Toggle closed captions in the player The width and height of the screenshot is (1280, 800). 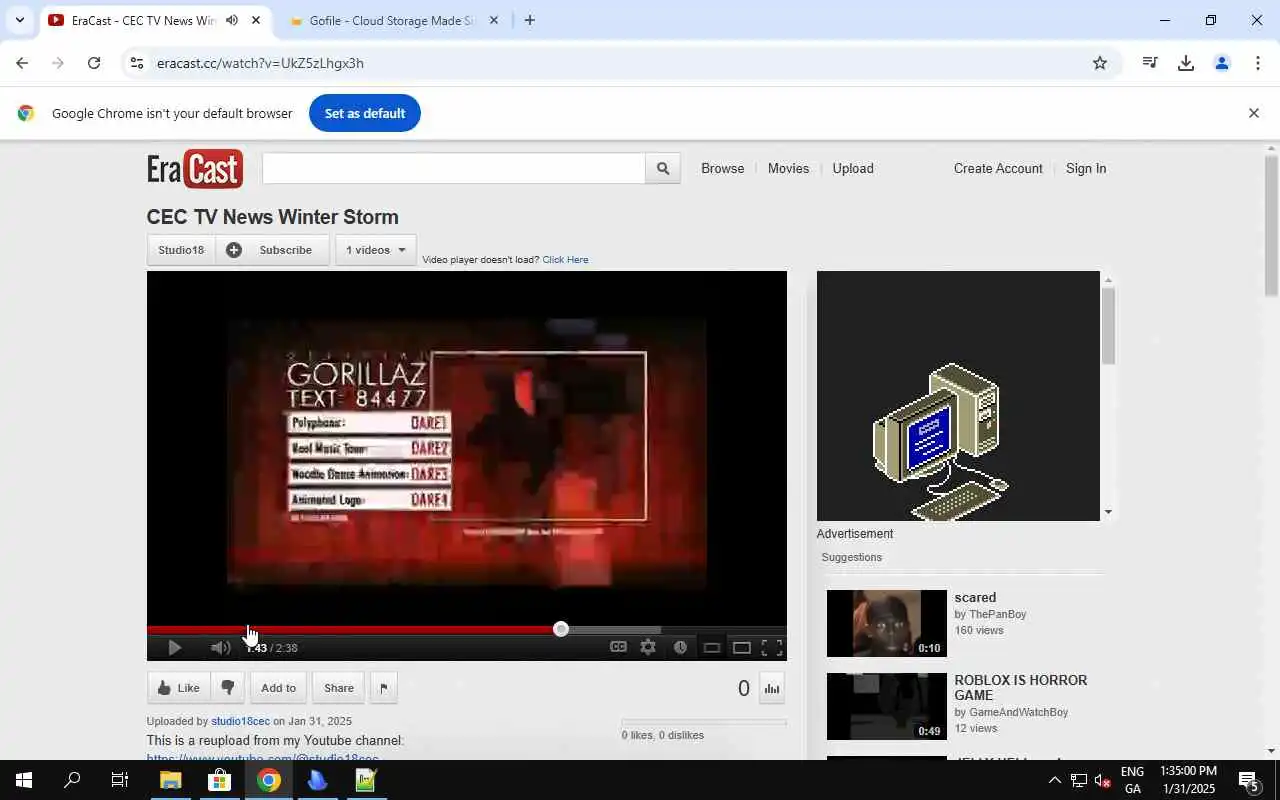pyautogui.click(x=619, y=647)
